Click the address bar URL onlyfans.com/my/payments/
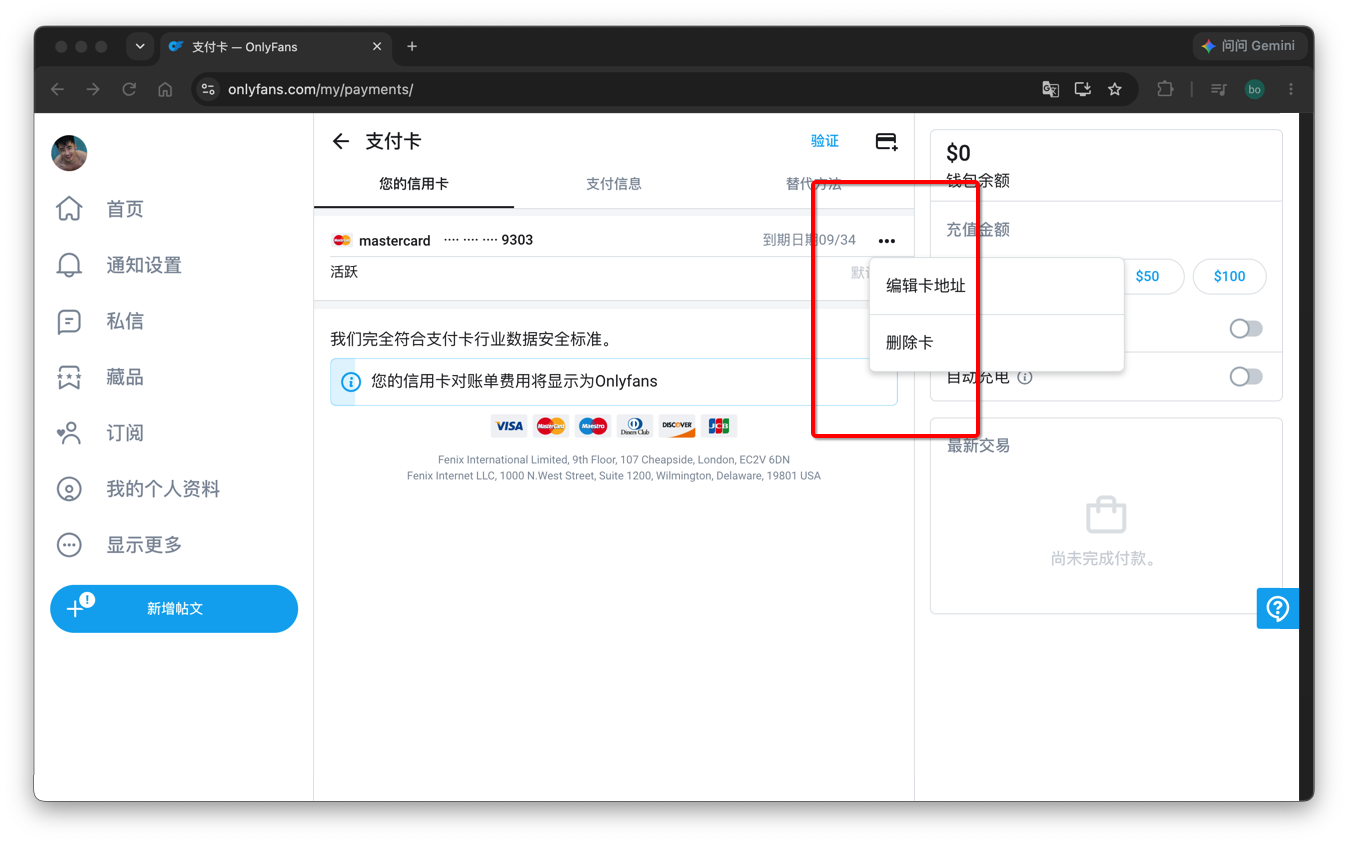 click(x=320, y=89)
